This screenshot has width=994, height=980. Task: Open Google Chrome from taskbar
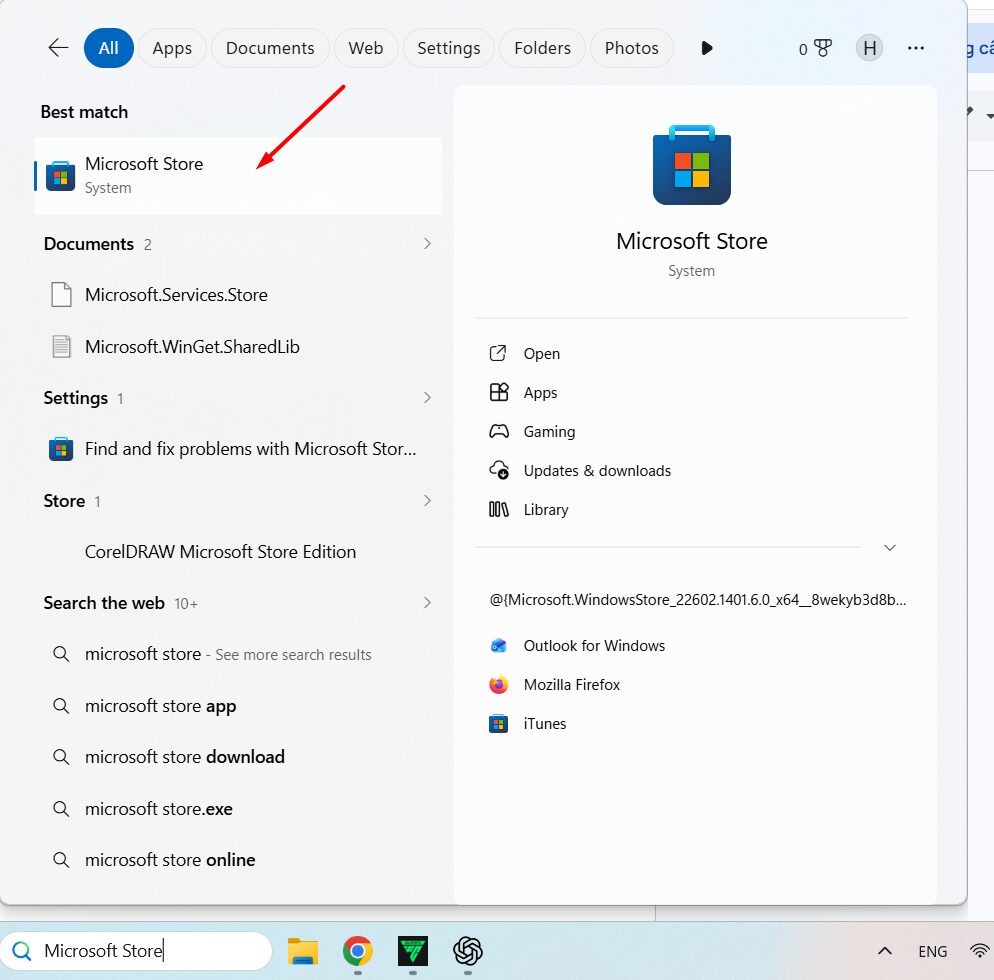pos(358,951)
